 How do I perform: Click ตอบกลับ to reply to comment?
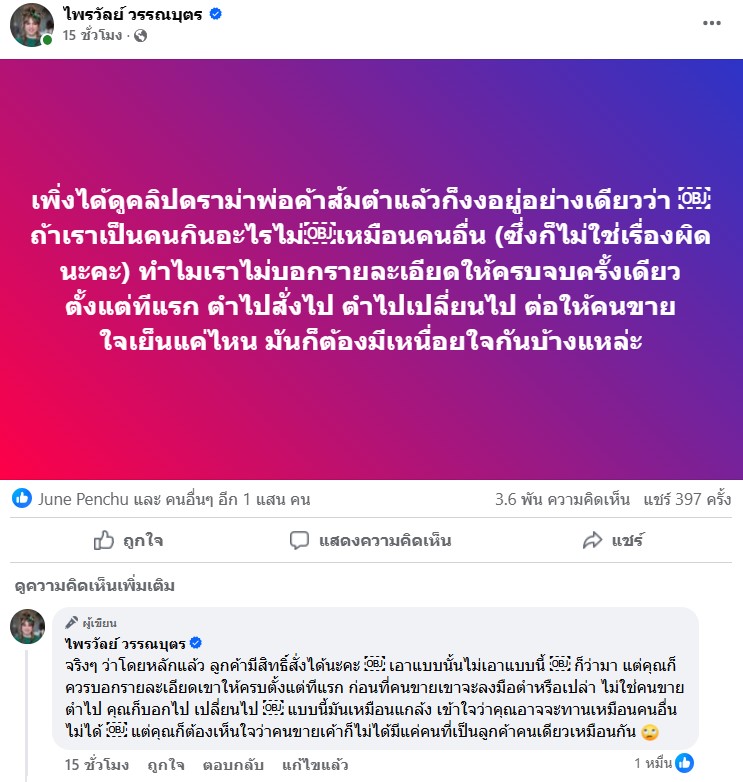coord(233,765)
